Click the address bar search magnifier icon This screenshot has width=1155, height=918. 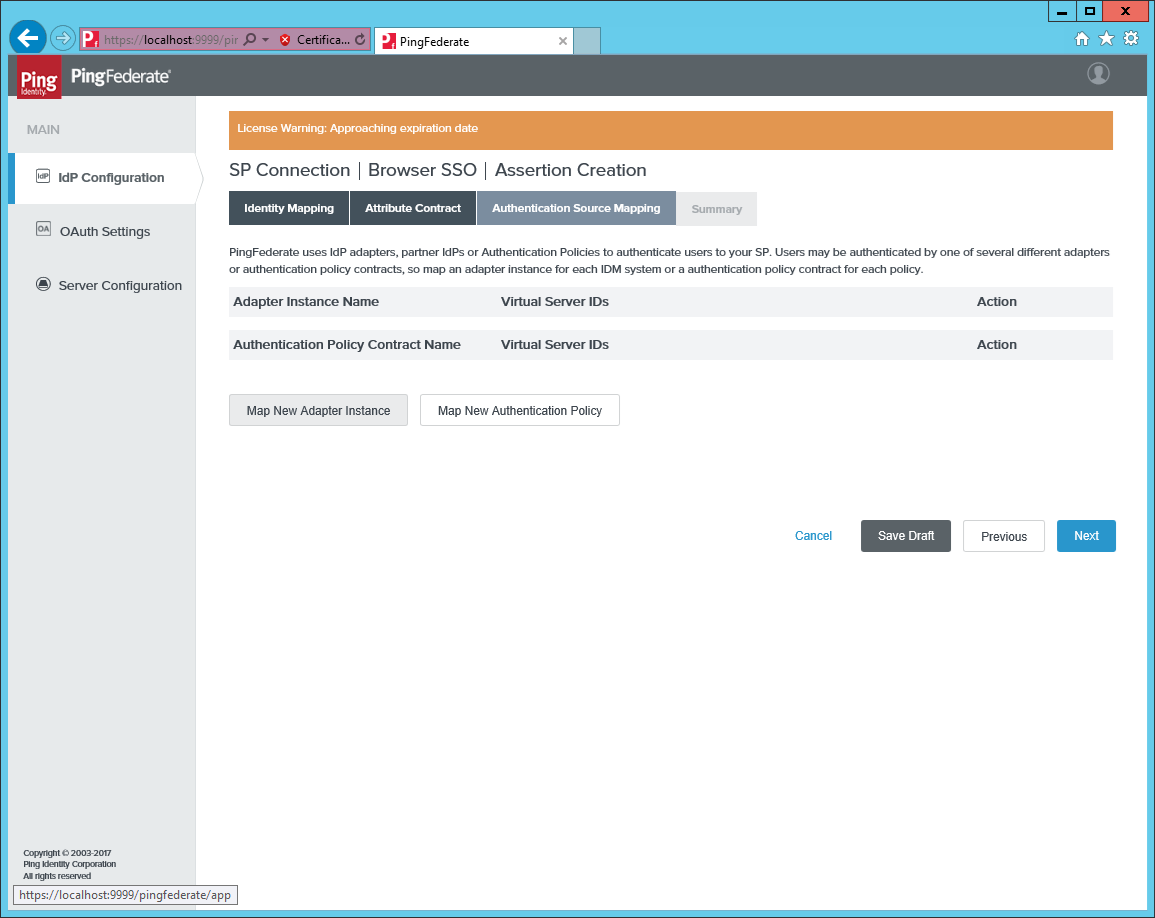(x=250, y=39)
